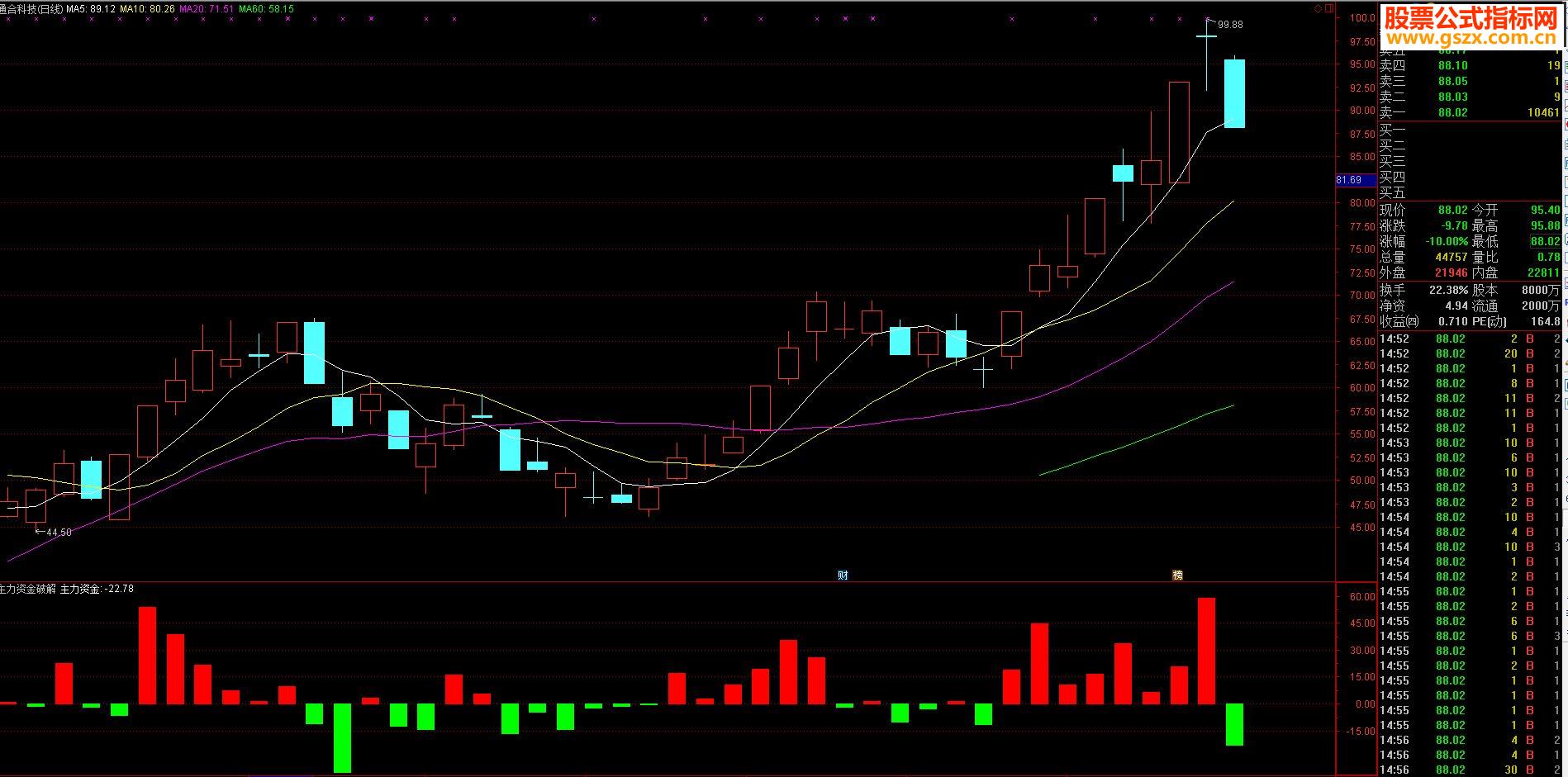Click the 买五 bid row
1568x777 pixels.
pyautogui.click(x=1470, y=192)
